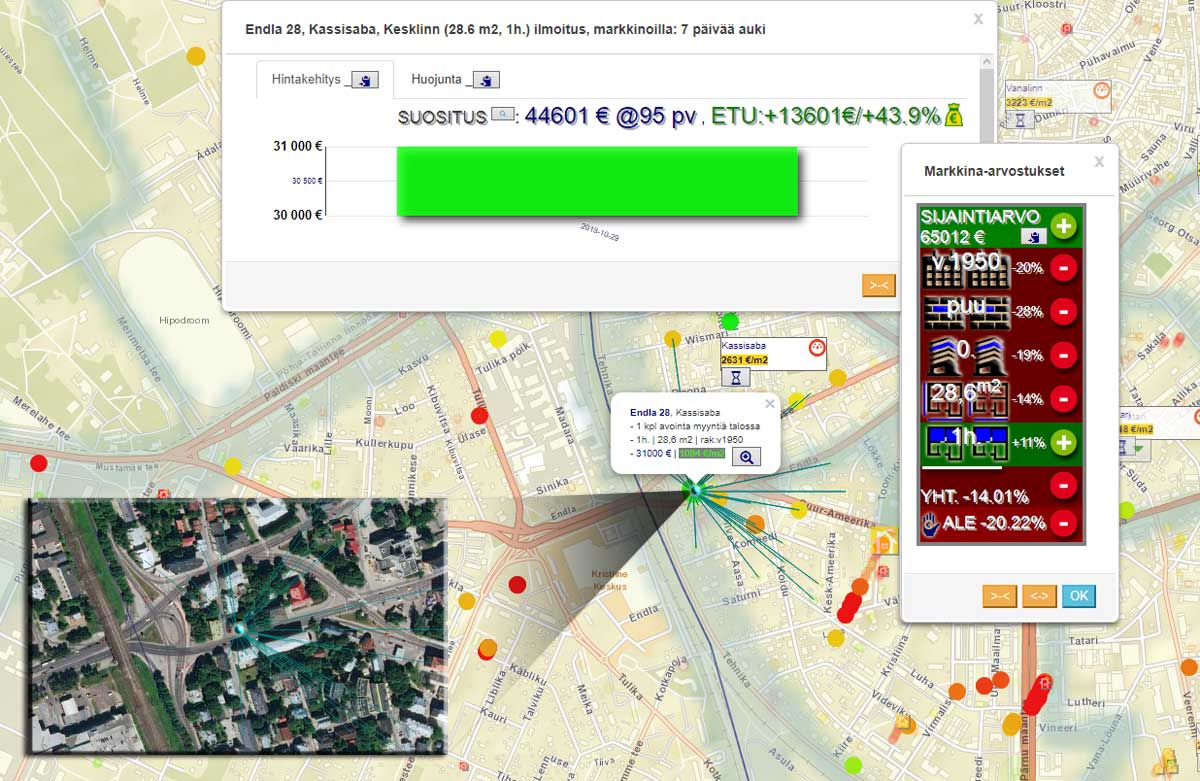Toggle the green plus on 1h. row
This screenshot has height=781, width=1200.
(x=1062, y=442)
